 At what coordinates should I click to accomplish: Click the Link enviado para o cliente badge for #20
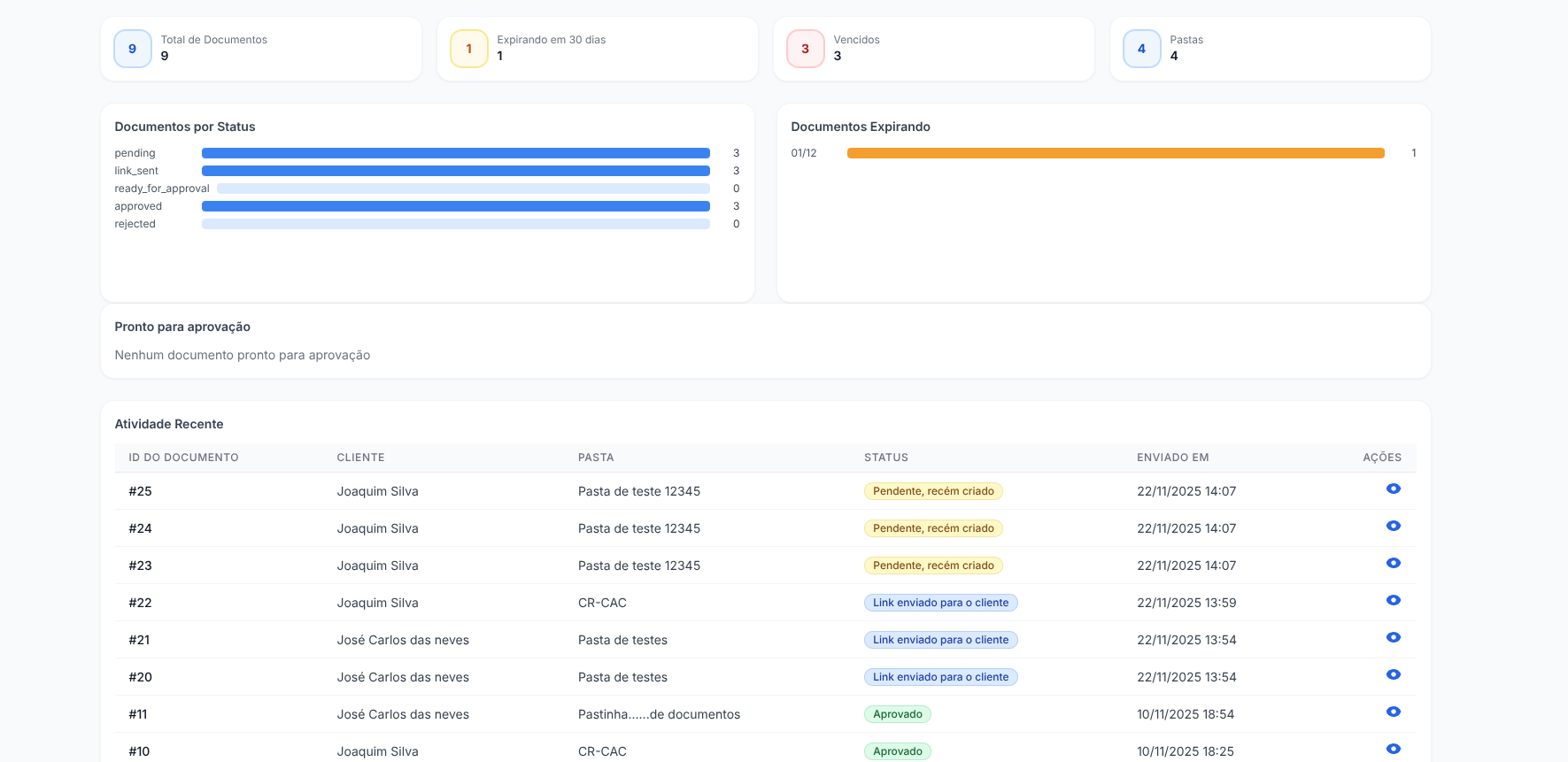tap(941, 677)
